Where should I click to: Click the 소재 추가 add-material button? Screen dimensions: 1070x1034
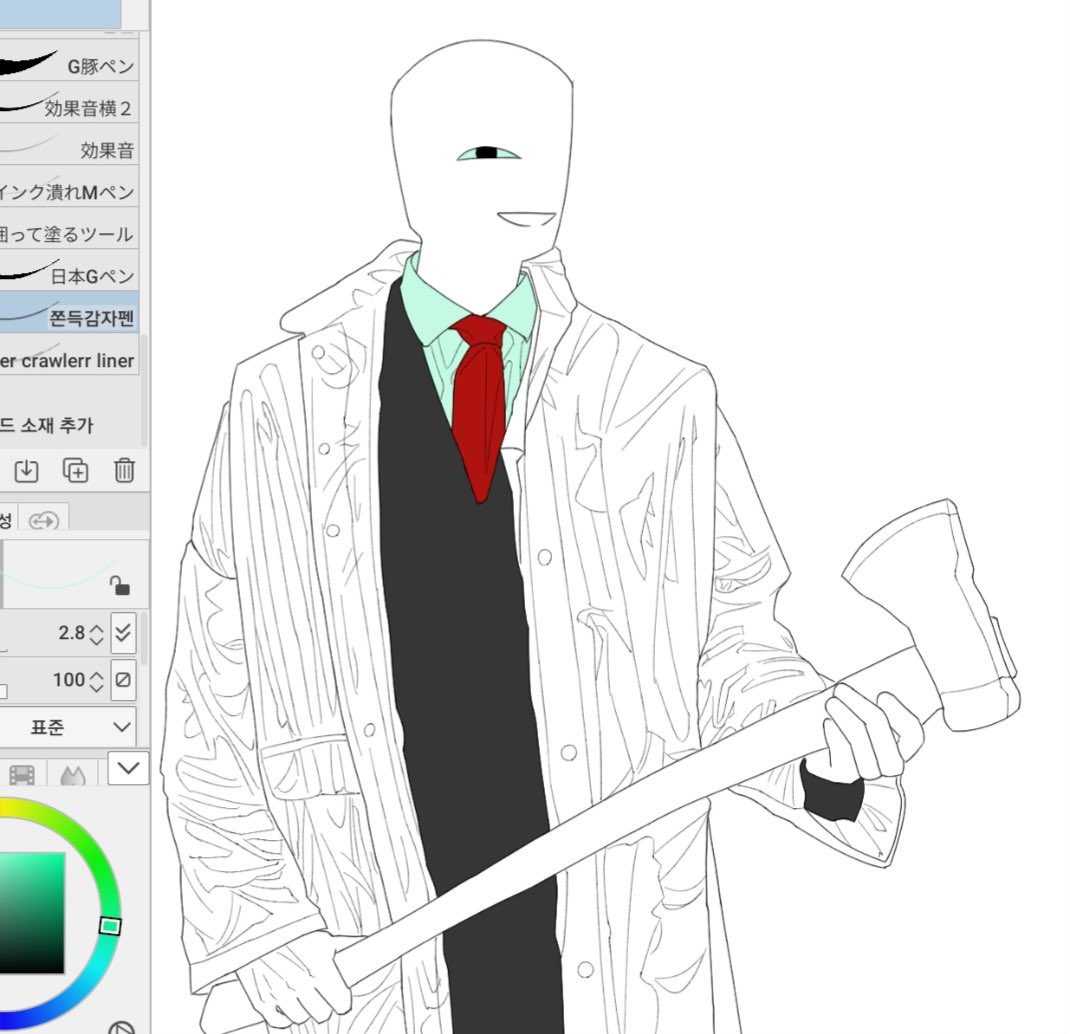click(46, 426)
